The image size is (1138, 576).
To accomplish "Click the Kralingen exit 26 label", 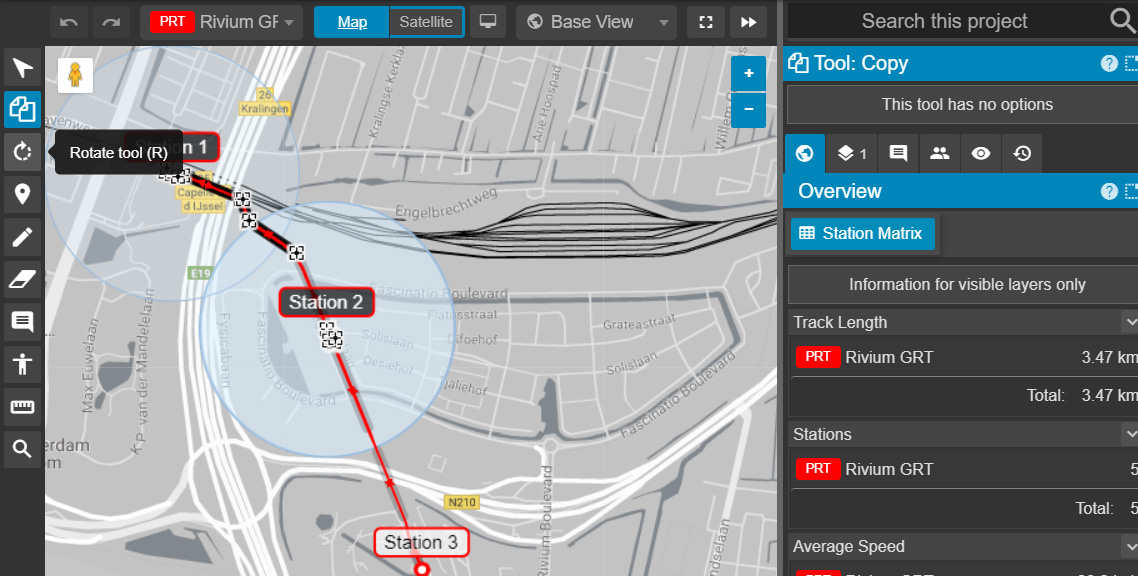I will [265, 102].
